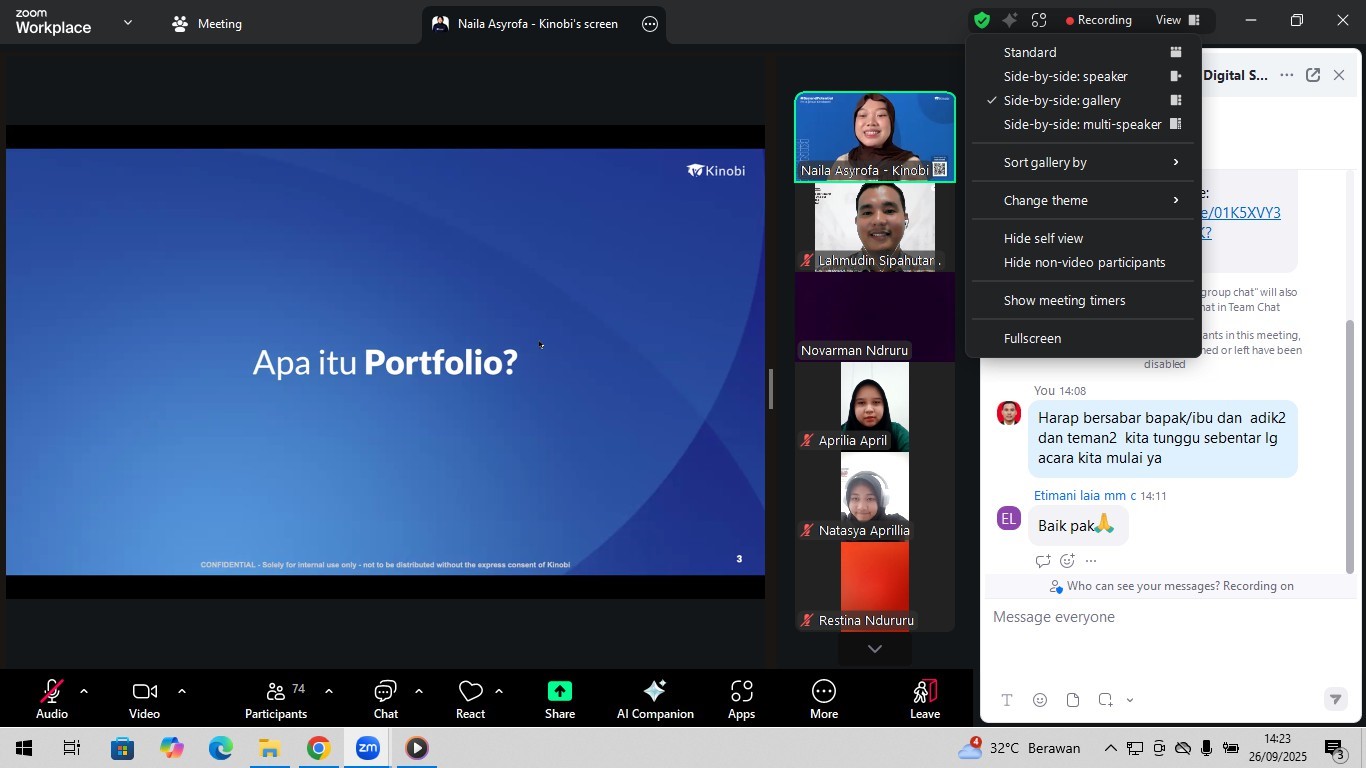The width and height of the screenshot is (1366, 768).
Task: Pop out the chat window
Action: (1313, 75)
